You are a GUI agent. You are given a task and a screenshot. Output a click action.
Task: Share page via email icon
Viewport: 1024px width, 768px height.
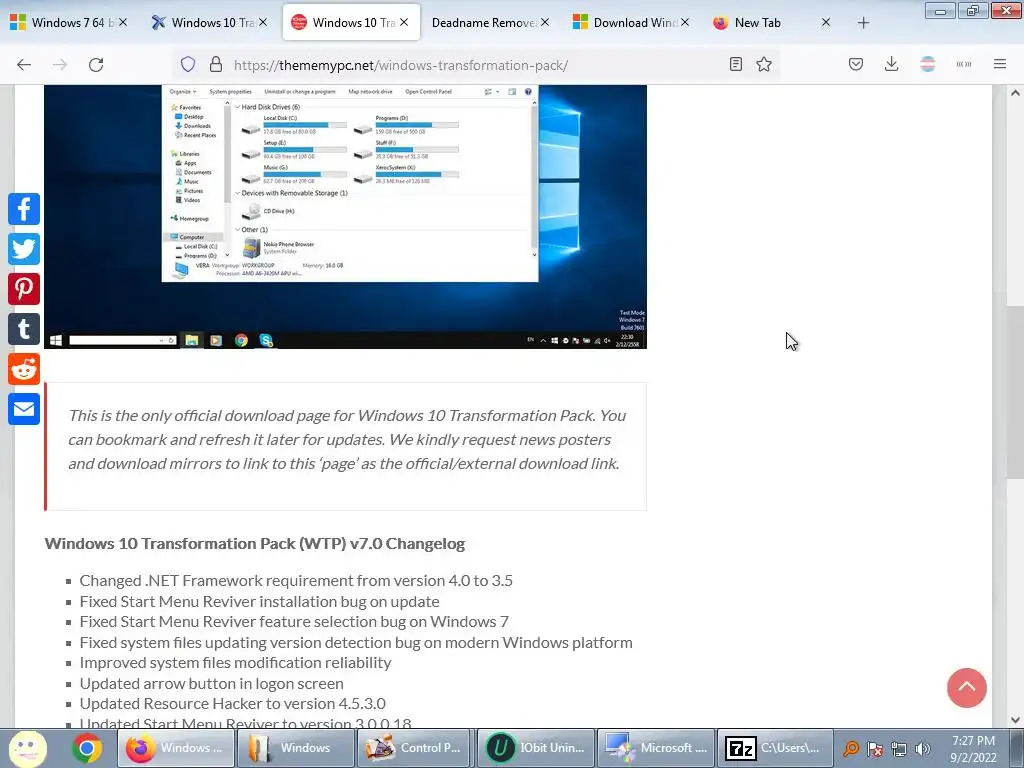point(24,409)
